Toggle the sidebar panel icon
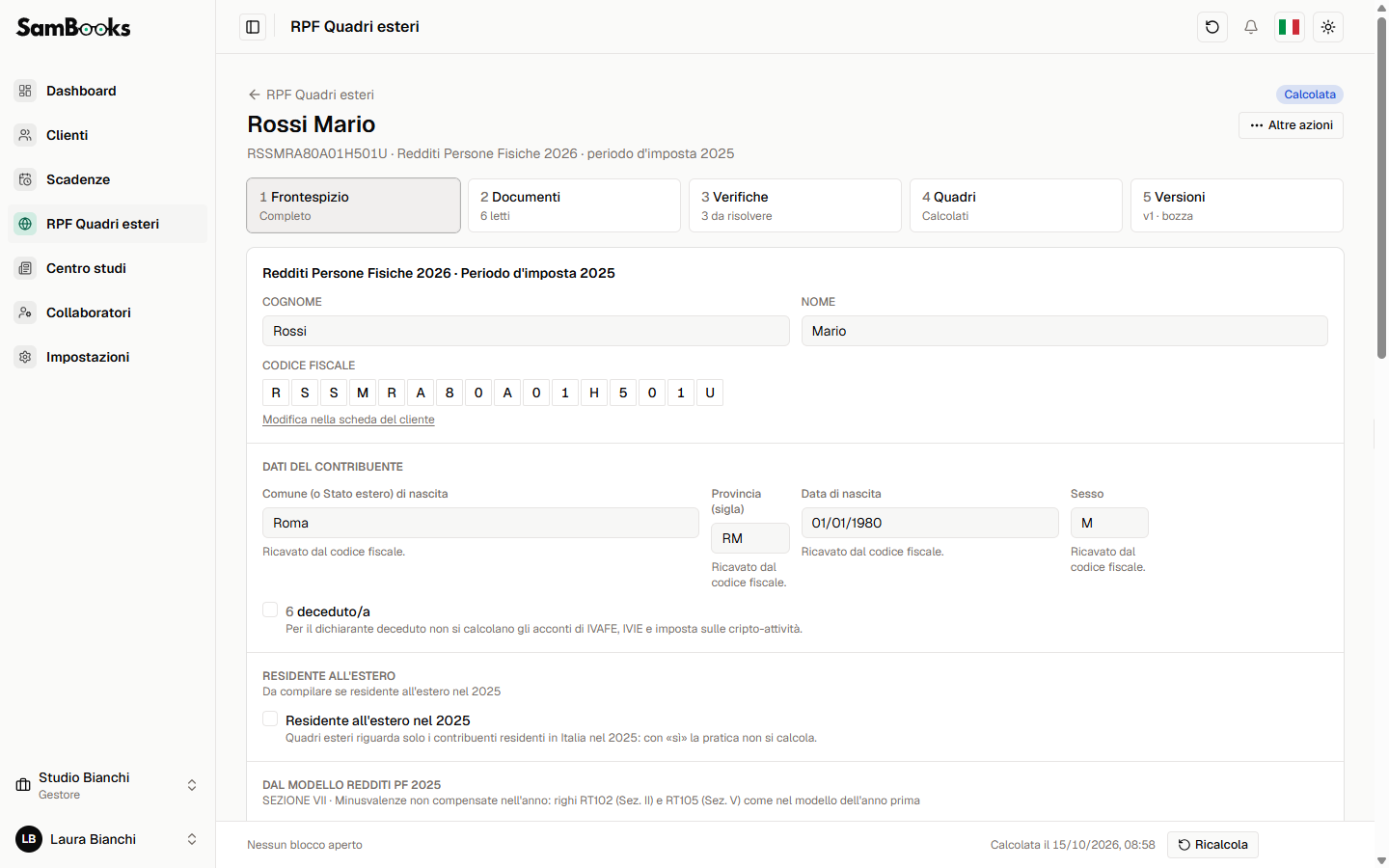The height and width of the screenshot is (868, 1389). pos(253,27)
